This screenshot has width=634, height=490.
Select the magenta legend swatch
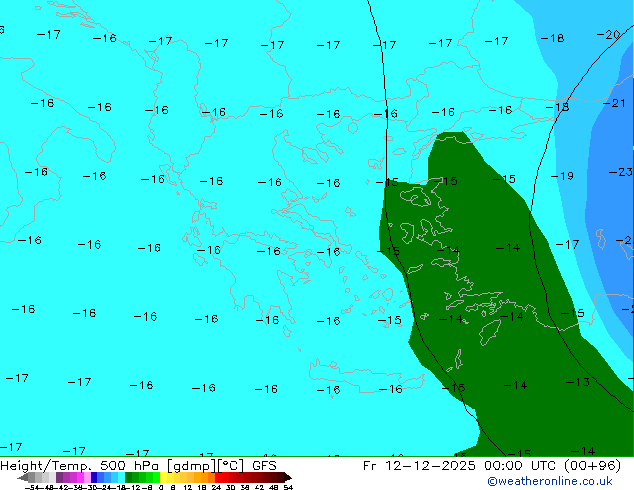(x=80, y=477)
